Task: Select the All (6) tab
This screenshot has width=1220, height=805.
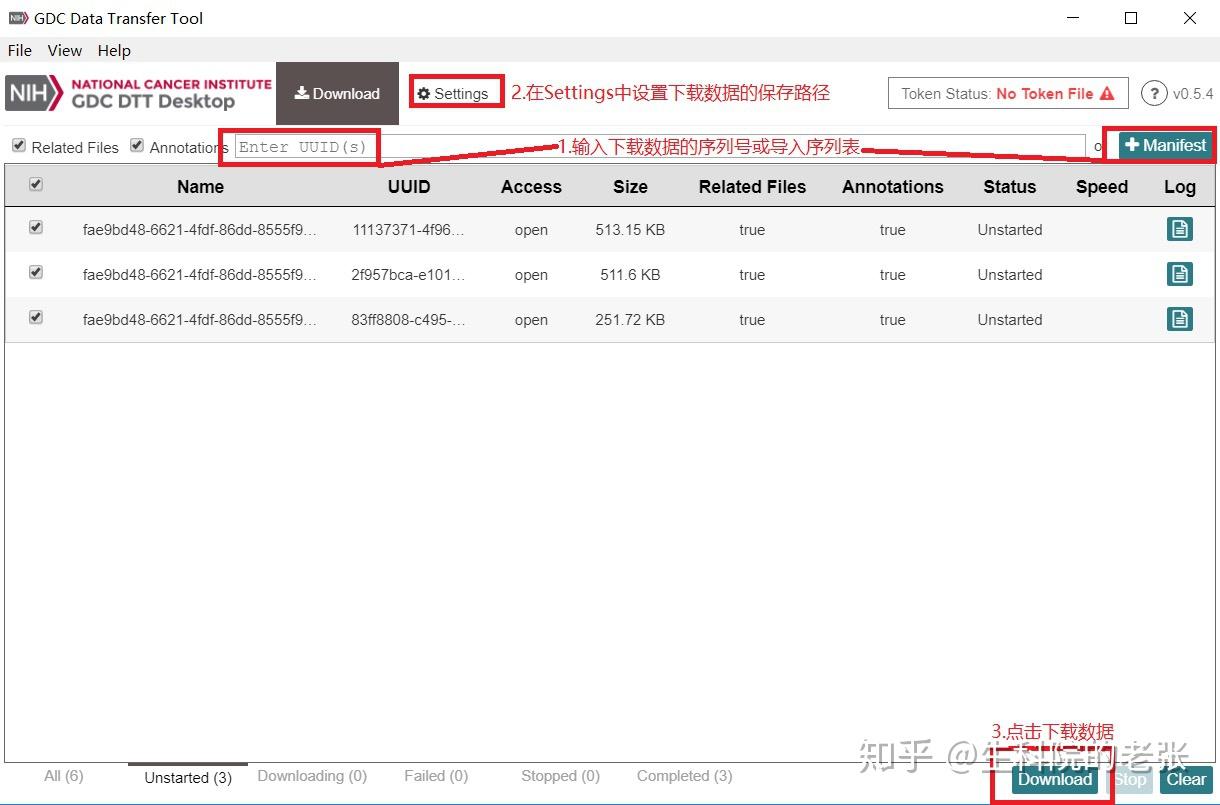Action: point(63,775)
